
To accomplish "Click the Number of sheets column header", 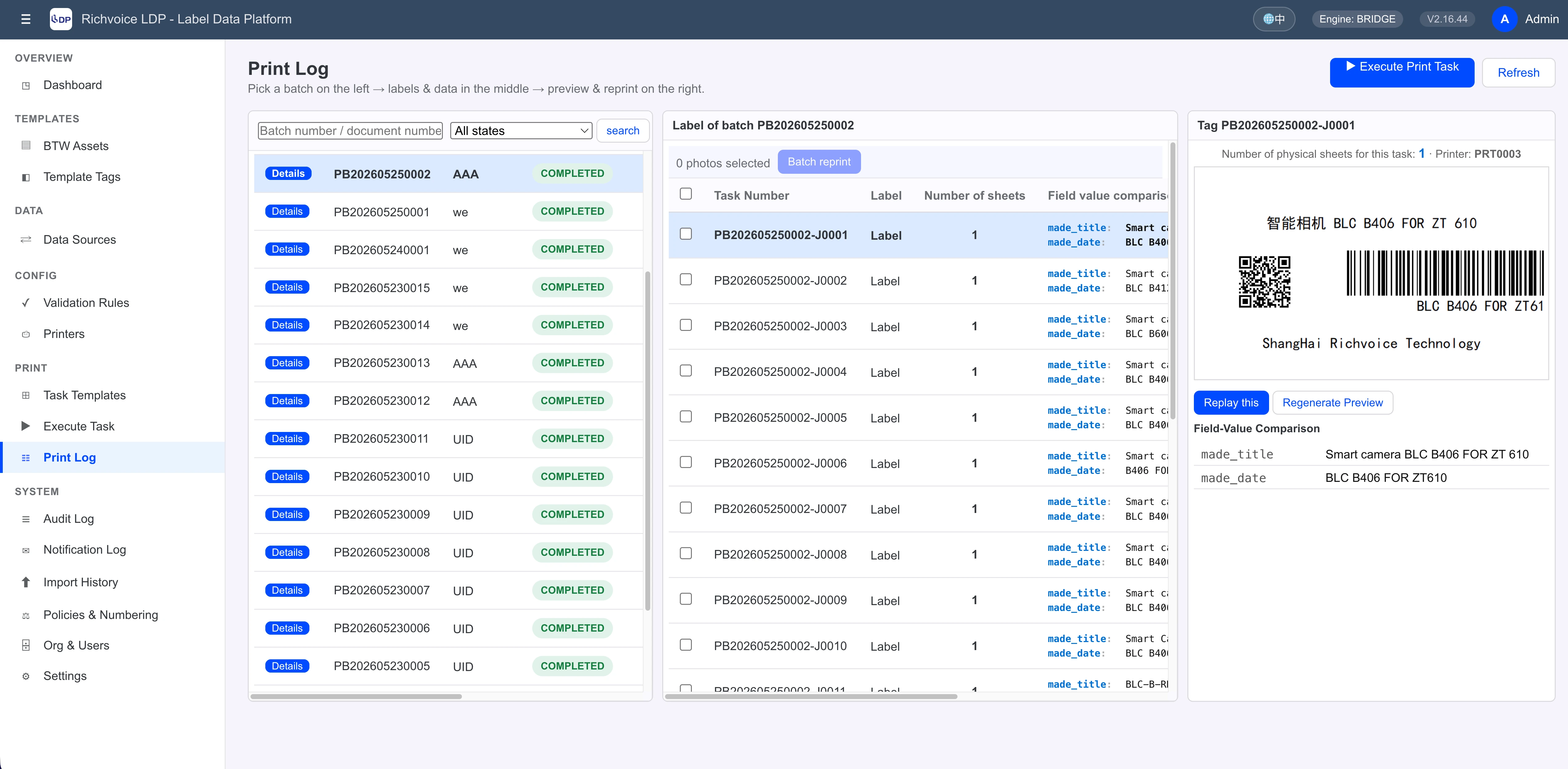I will [x=974, y=195].
